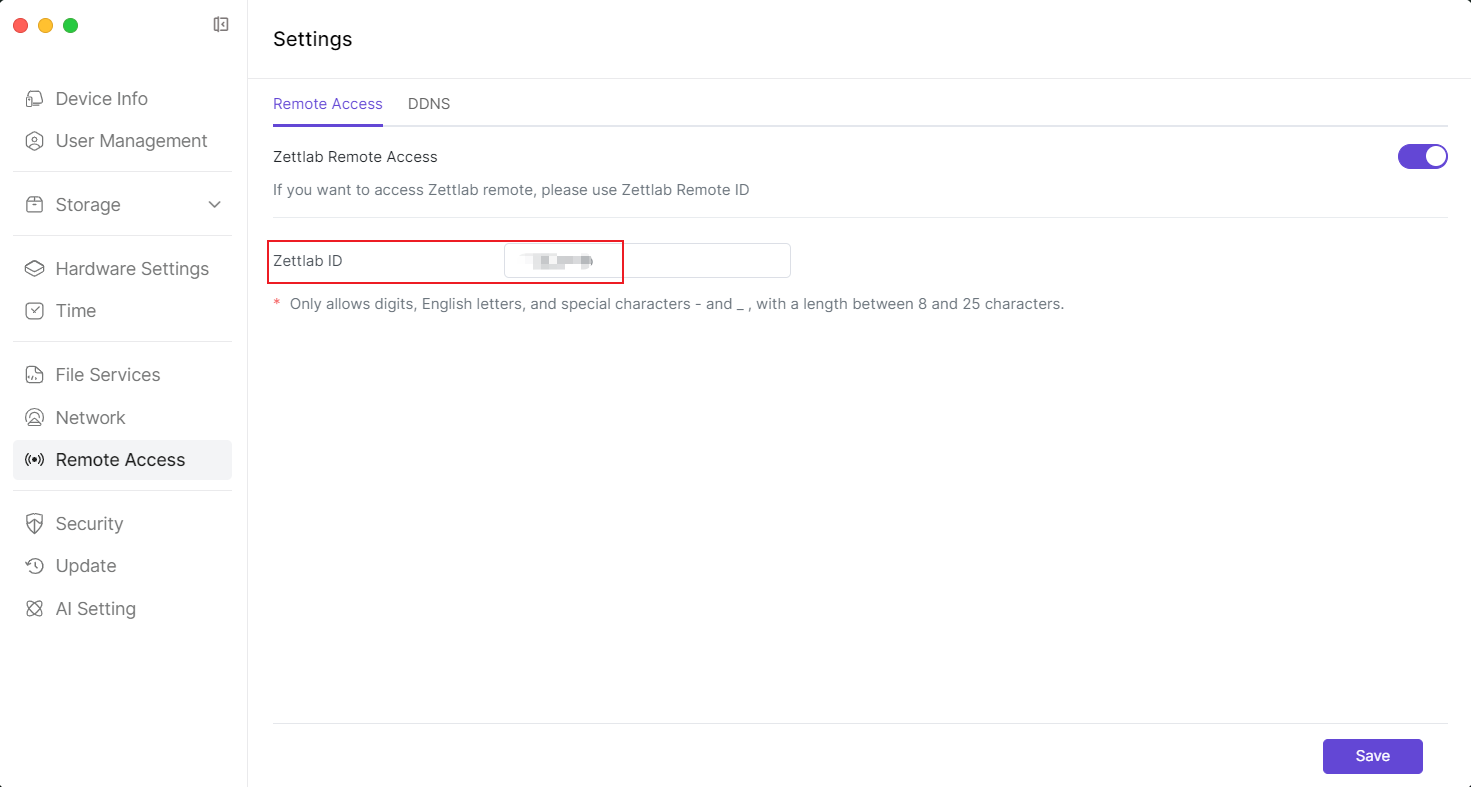
Task: Open the Security settings page
Action: tap(89, 524)
